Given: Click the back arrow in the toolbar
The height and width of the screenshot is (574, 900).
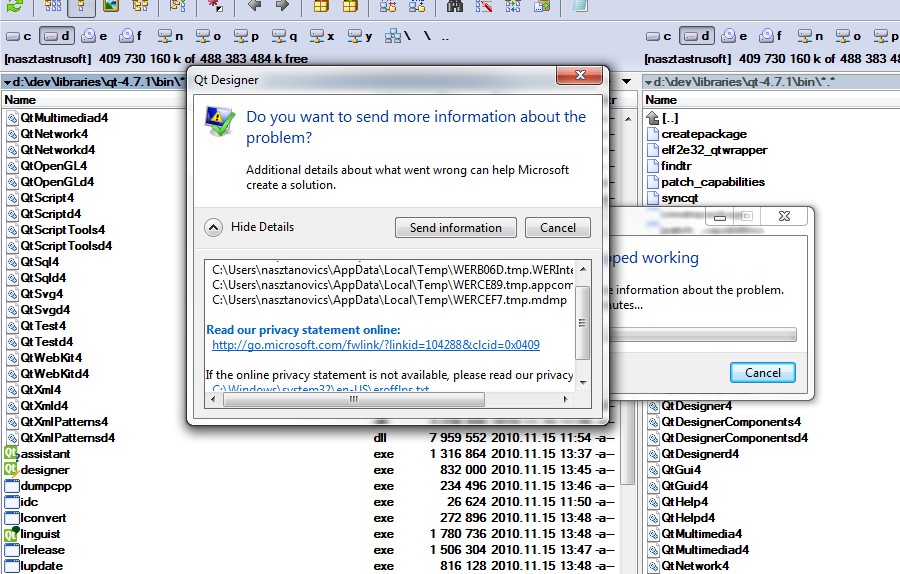Looking at the screenshot, I should [x=255, y=6].
